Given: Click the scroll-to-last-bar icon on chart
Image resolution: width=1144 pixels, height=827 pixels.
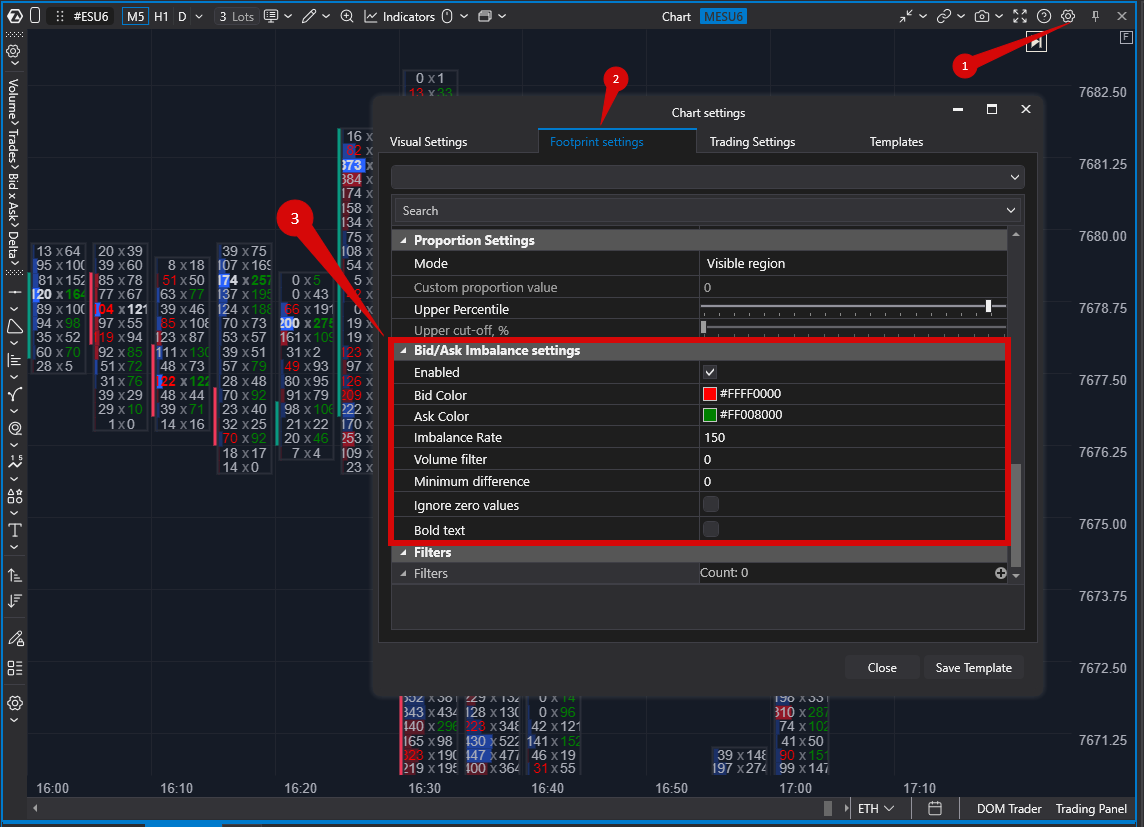Looking at the screenshot, I should pyautogui.click(x=1036, y=42).
